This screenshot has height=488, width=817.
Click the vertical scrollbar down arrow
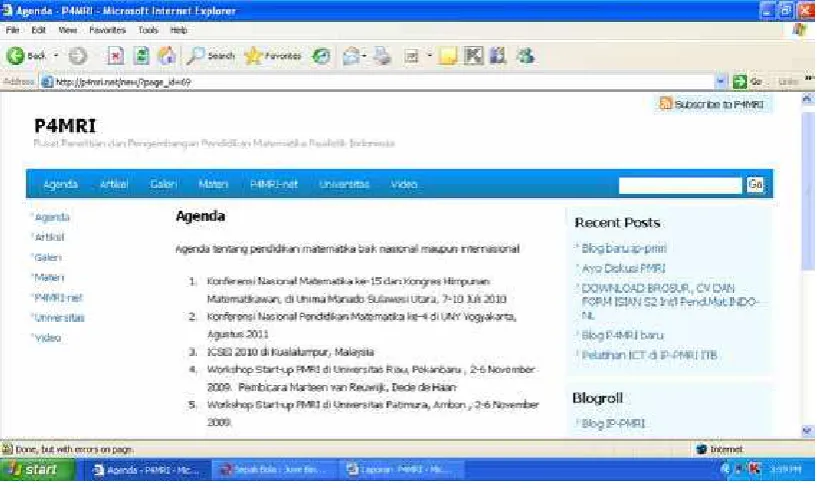tap(808, 430)
